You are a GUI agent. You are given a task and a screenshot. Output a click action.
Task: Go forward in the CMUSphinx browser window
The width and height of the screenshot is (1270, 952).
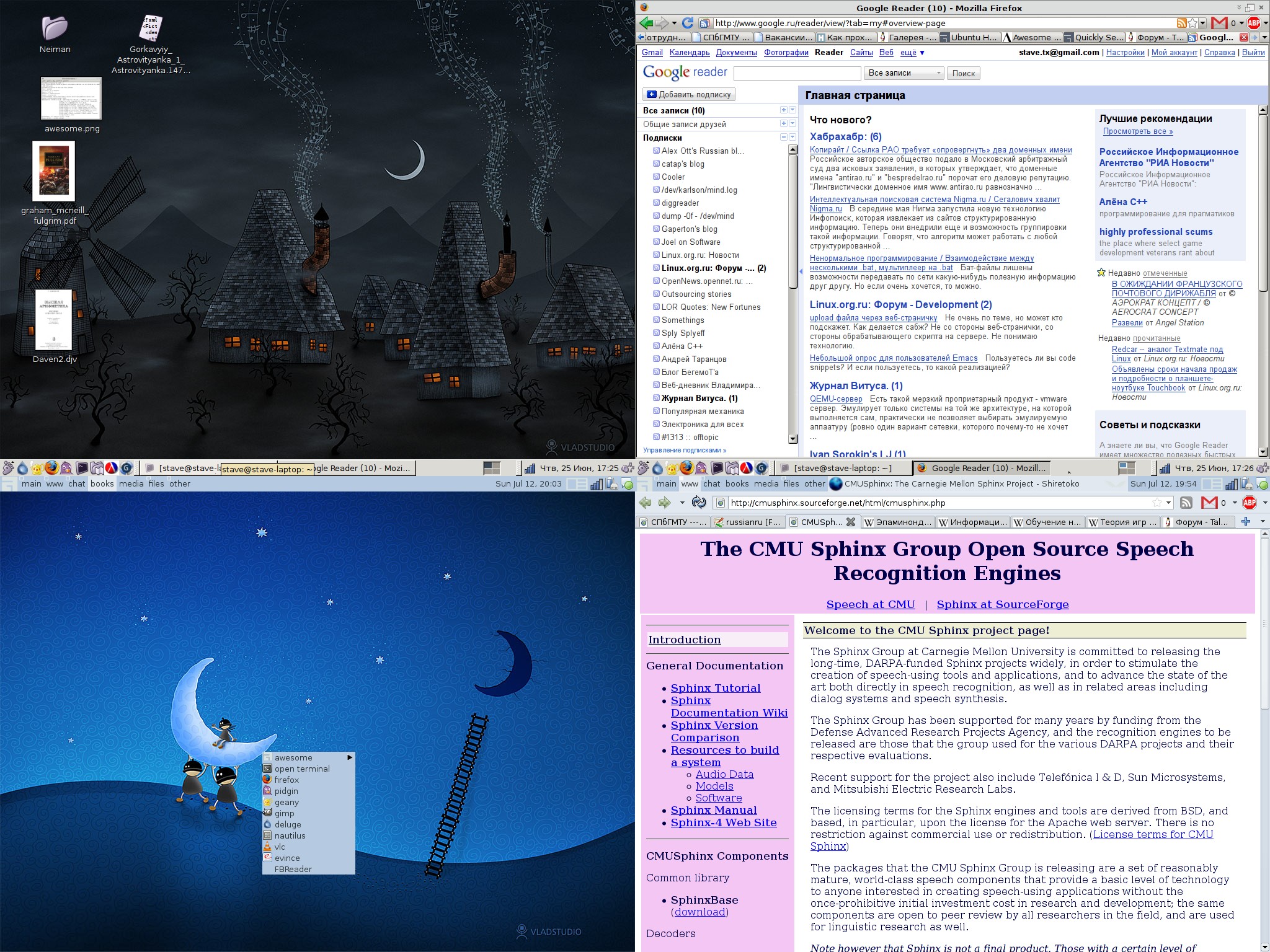click(x=665, y=503)
